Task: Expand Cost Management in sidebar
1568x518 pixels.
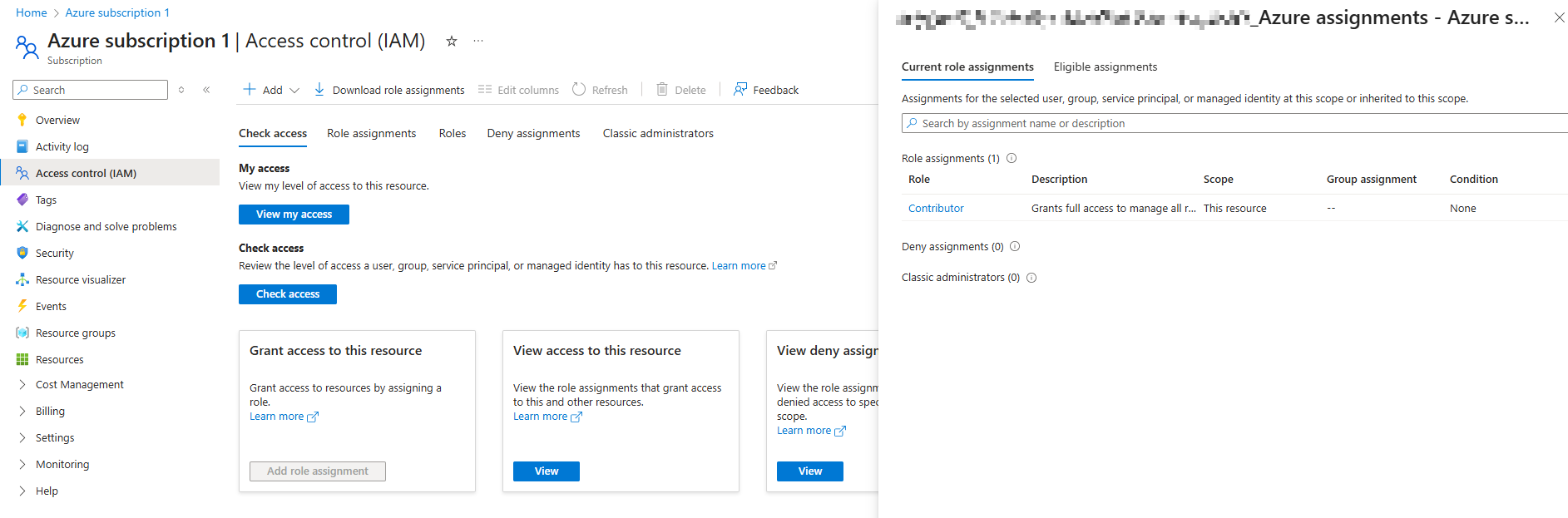Action: [x=22, y=384]
